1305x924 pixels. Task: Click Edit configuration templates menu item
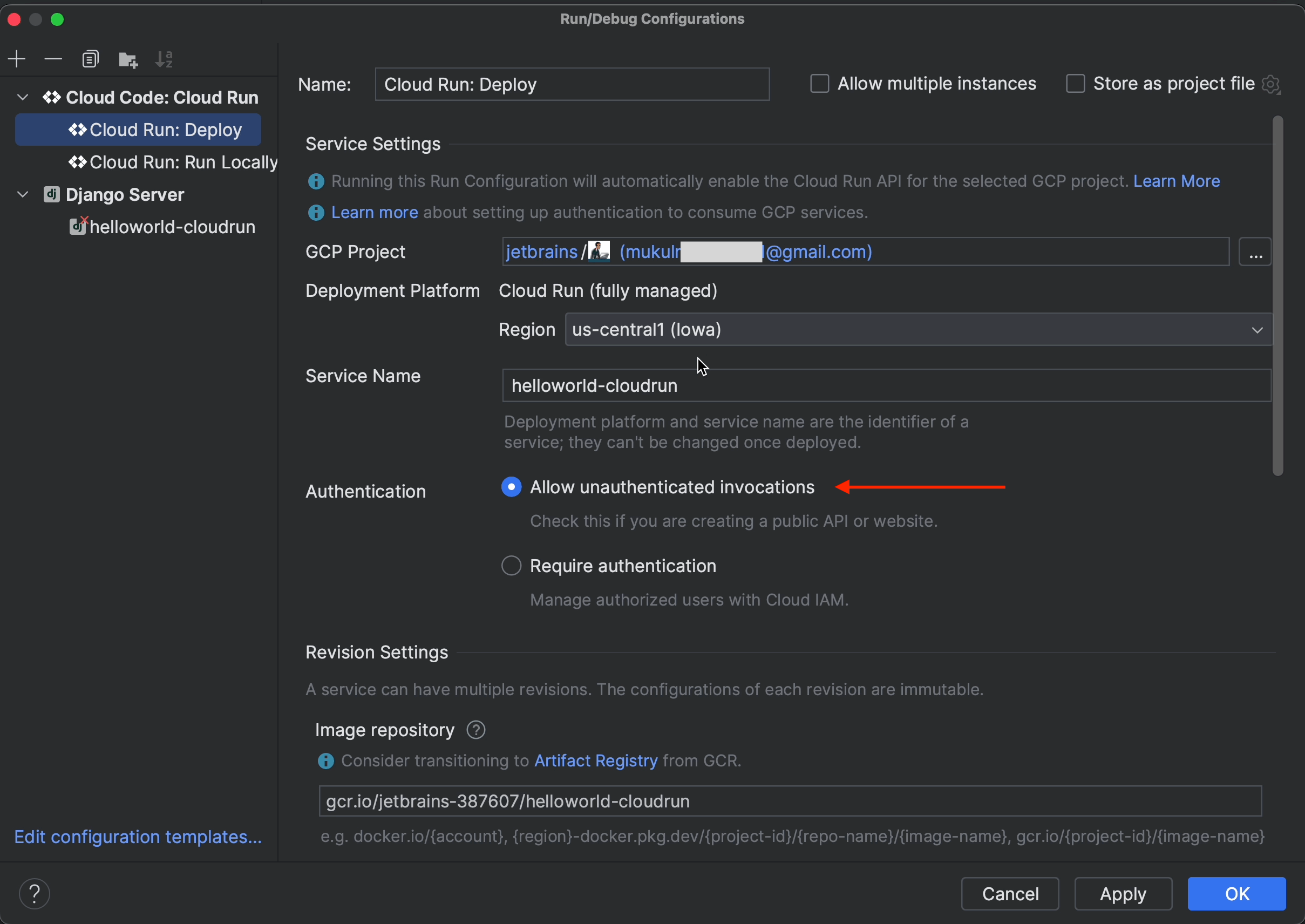(139, 838)
